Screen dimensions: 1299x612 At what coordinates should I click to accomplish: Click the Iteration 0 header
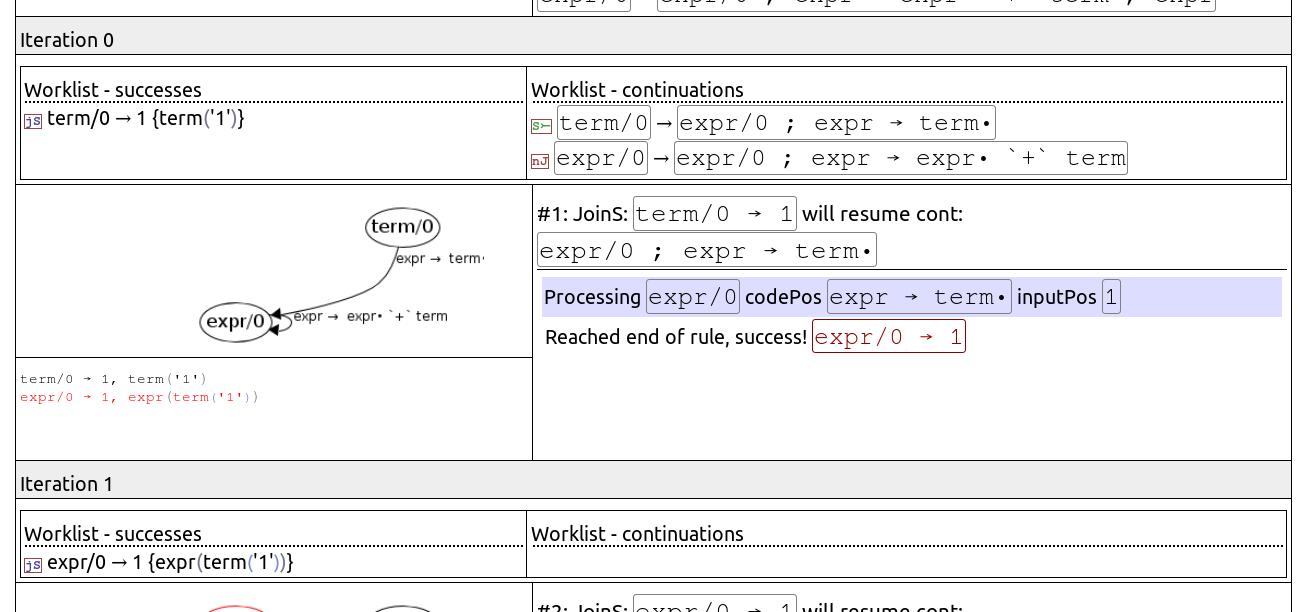point(67,40)
